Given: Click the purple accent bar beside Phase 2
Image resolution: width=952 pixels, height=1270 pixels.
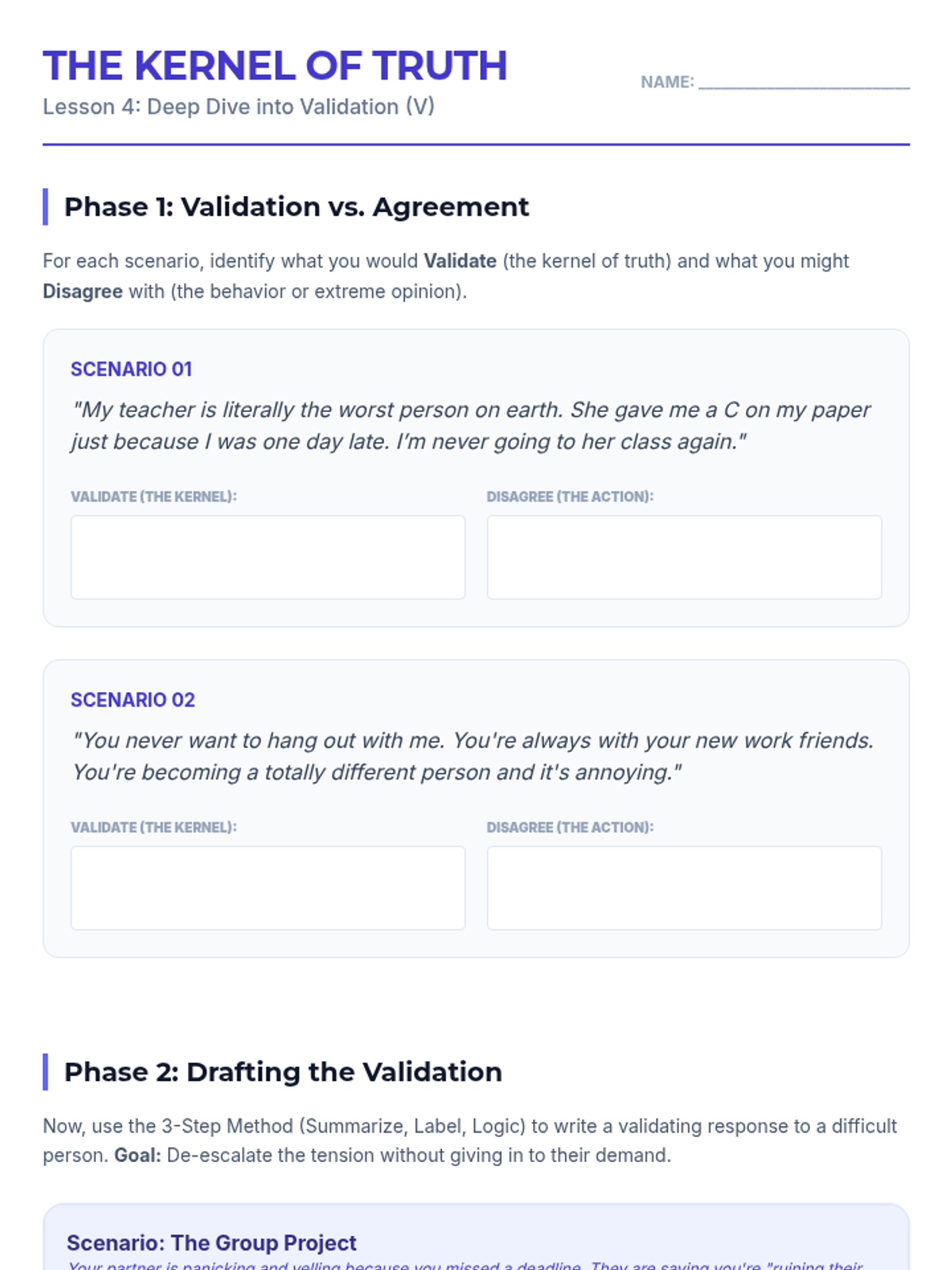Looking at the screenshot, I should 45,1072.
